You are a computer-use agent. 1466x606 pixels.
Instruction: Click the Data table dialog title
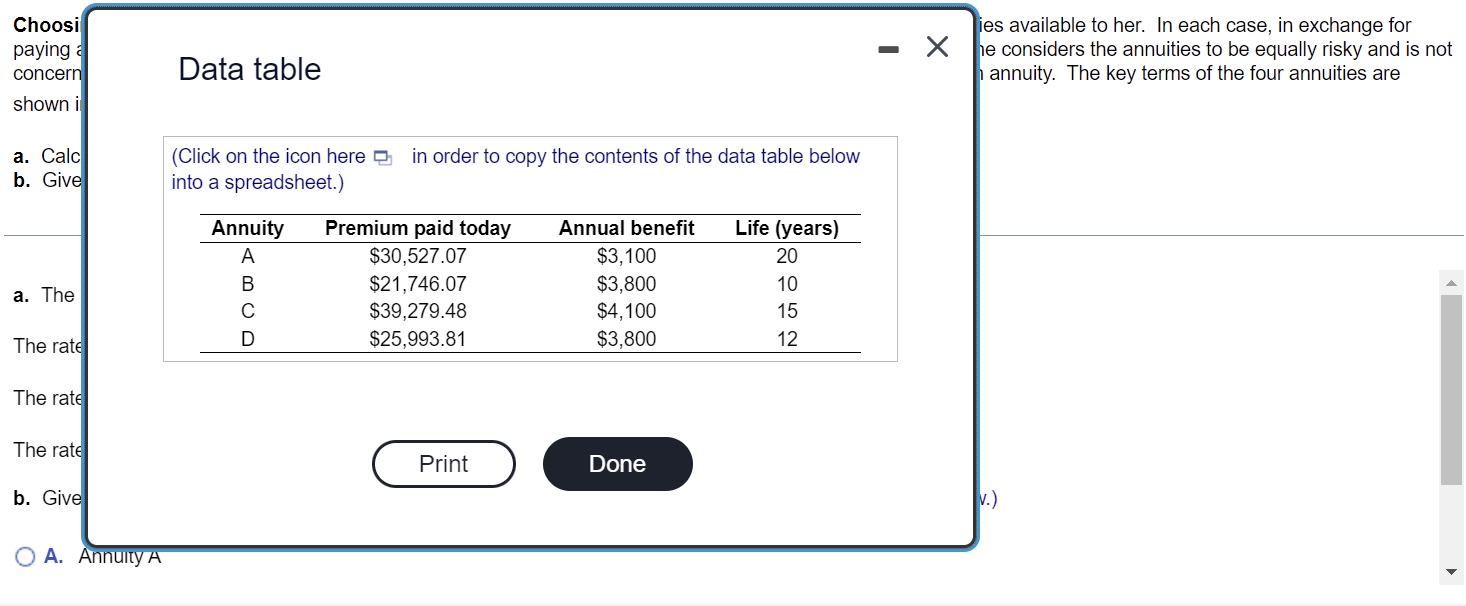pos(248,69)
